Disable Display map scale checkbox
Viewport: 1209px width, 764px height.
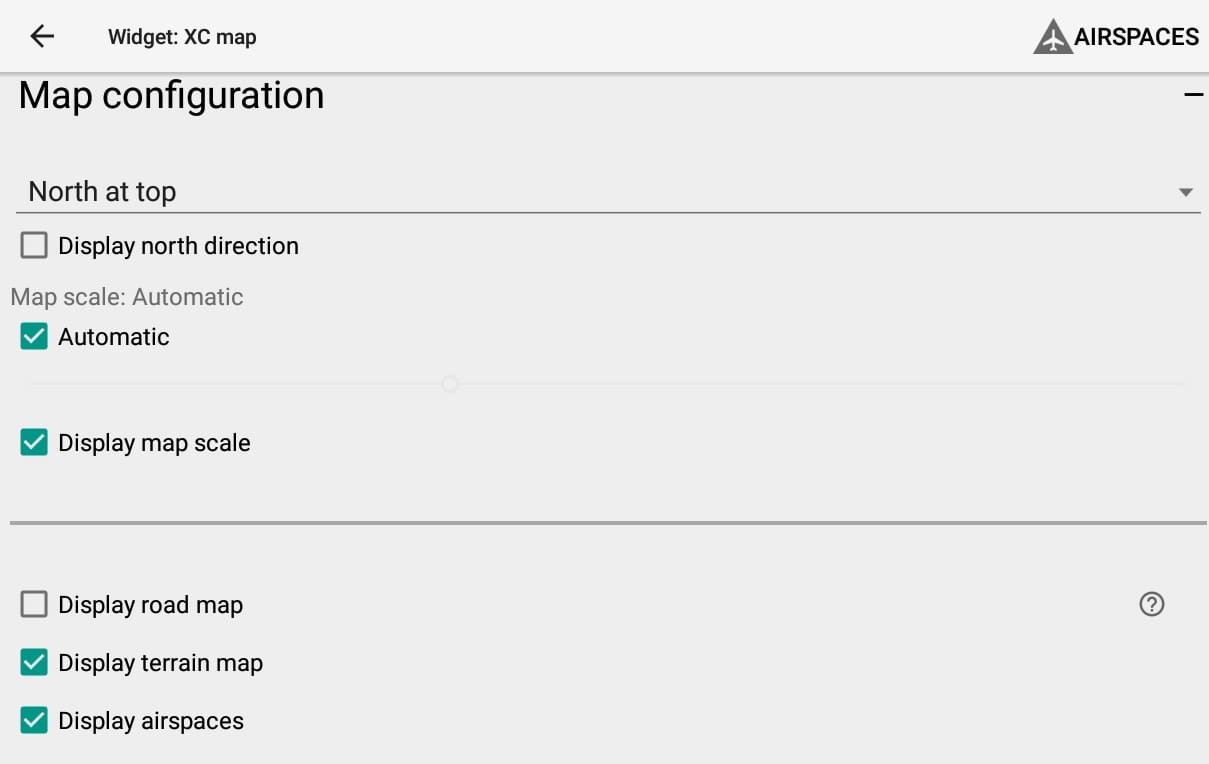[34, 442]
